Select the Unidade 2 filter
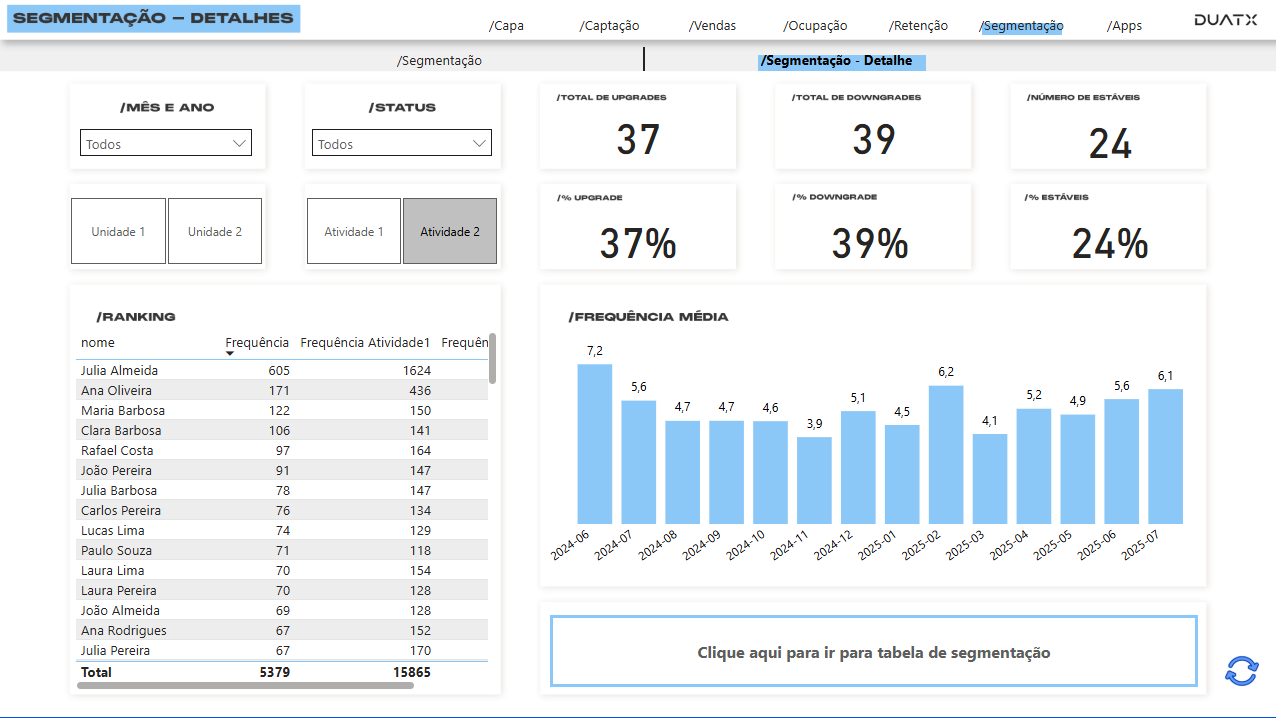 214,231
